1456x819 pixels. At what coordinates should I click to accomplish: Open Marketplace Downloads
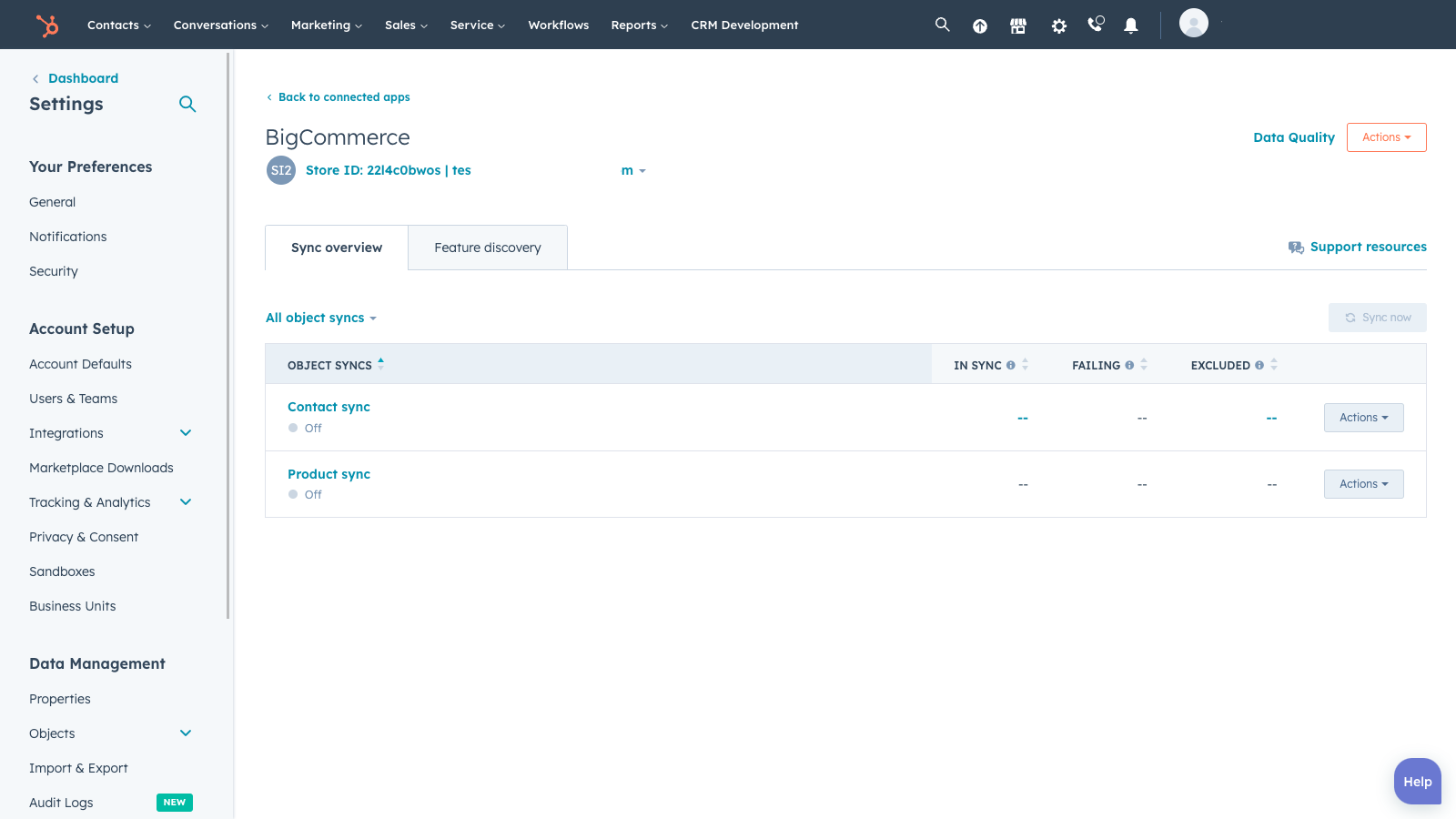click(x=101, y=468)
